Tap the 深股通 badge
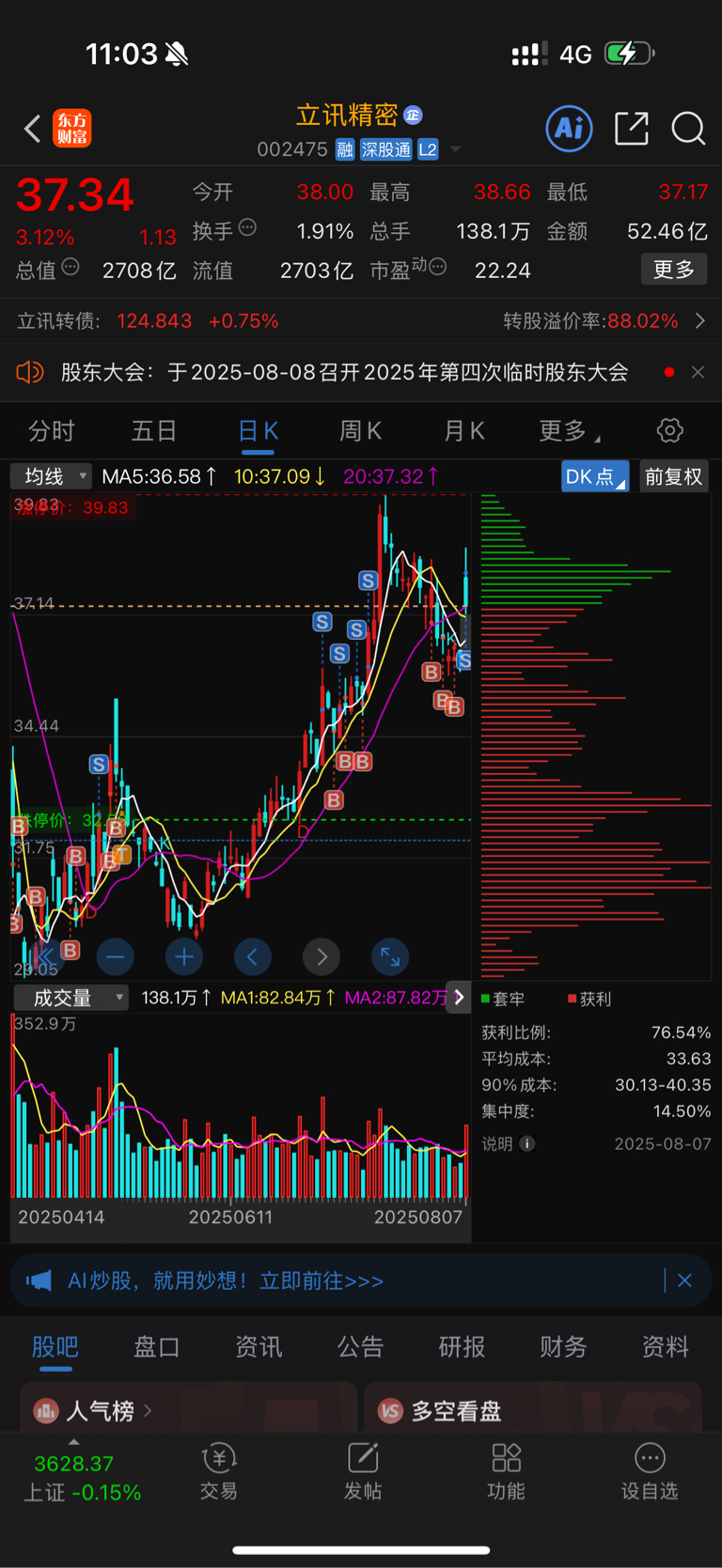The width and height of the screenshot is (722, 1568). coord(385,149)
